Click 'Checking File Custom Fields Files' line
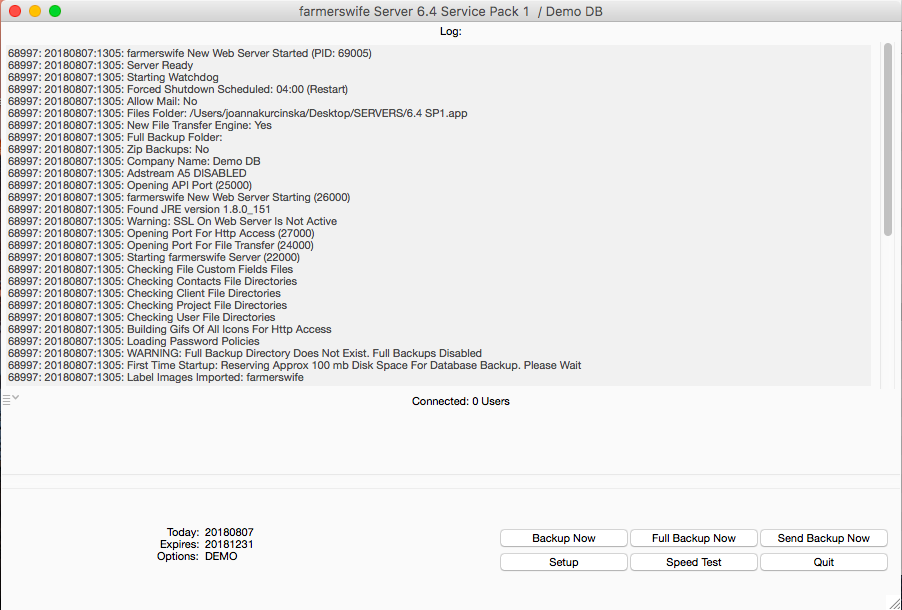Viewport: 902px width, 610px height. tap(151, 270)
